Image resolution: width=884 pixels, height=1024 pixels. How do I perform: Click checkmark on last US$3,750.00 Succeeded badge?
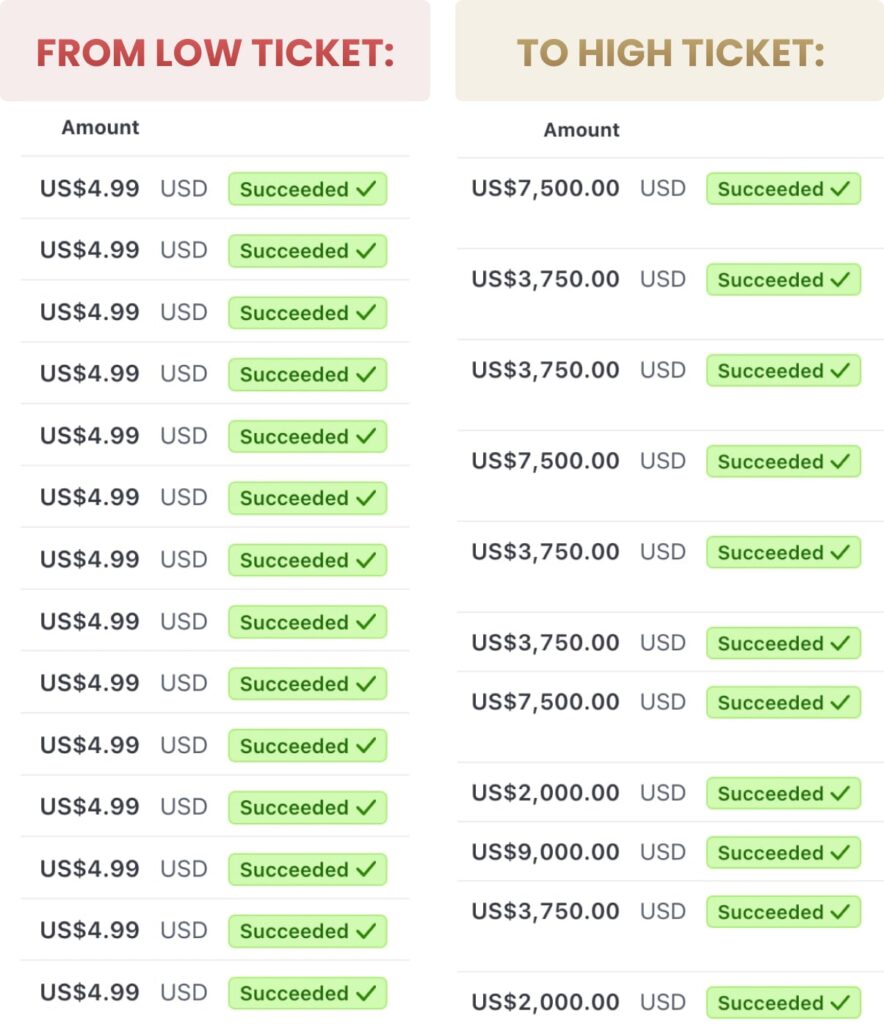pos(840,912)
